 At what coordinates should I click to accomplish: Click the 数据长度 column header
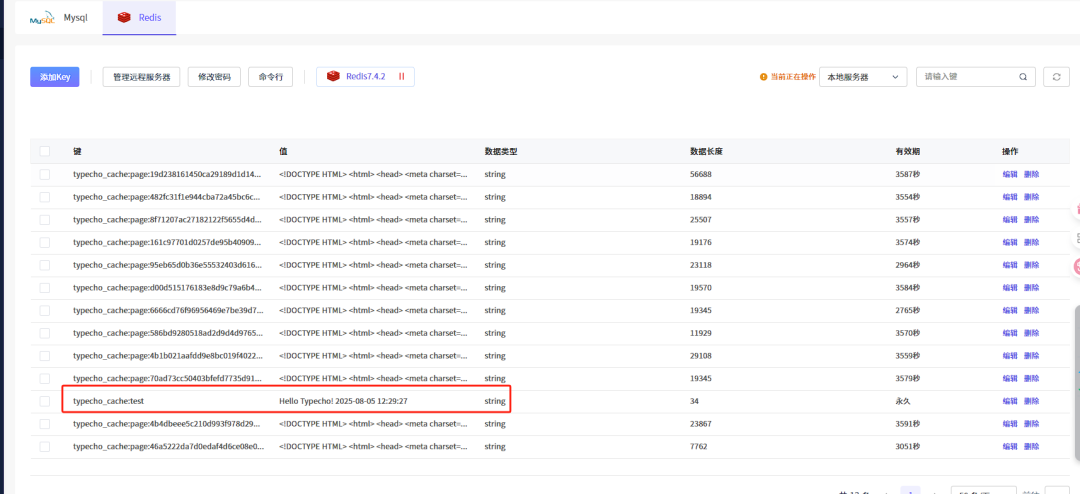pyautogui.click(x=706, y=151)
